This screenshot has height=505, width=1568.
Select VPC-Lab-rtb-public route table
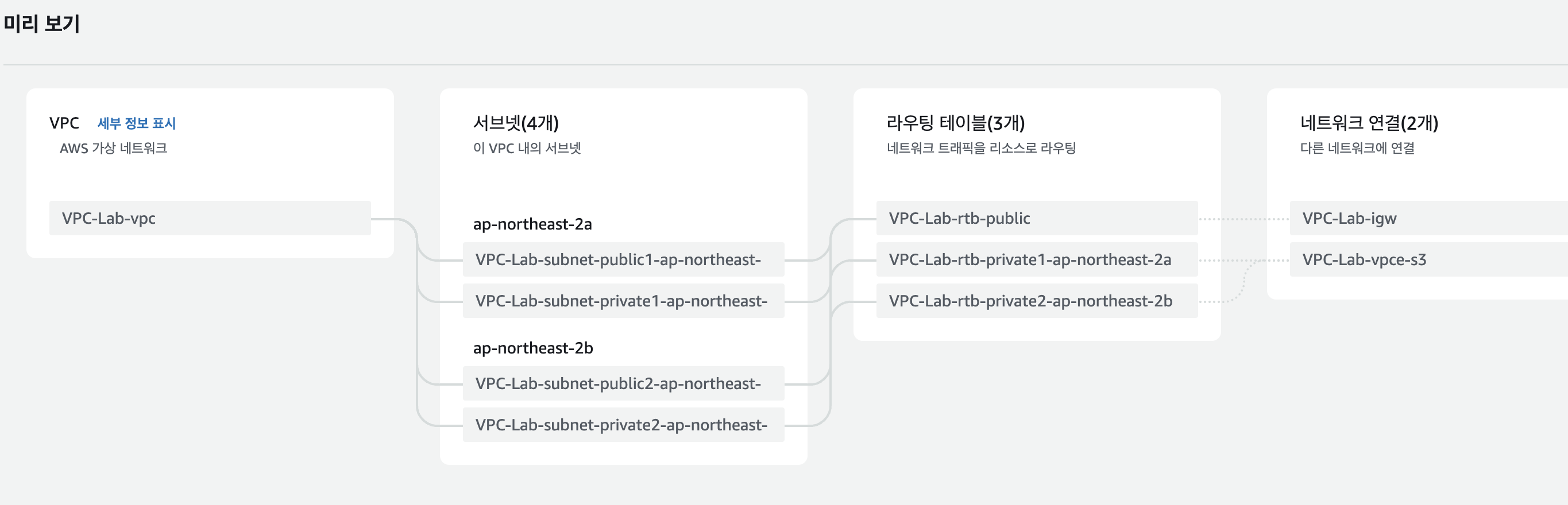point(1037,219)
